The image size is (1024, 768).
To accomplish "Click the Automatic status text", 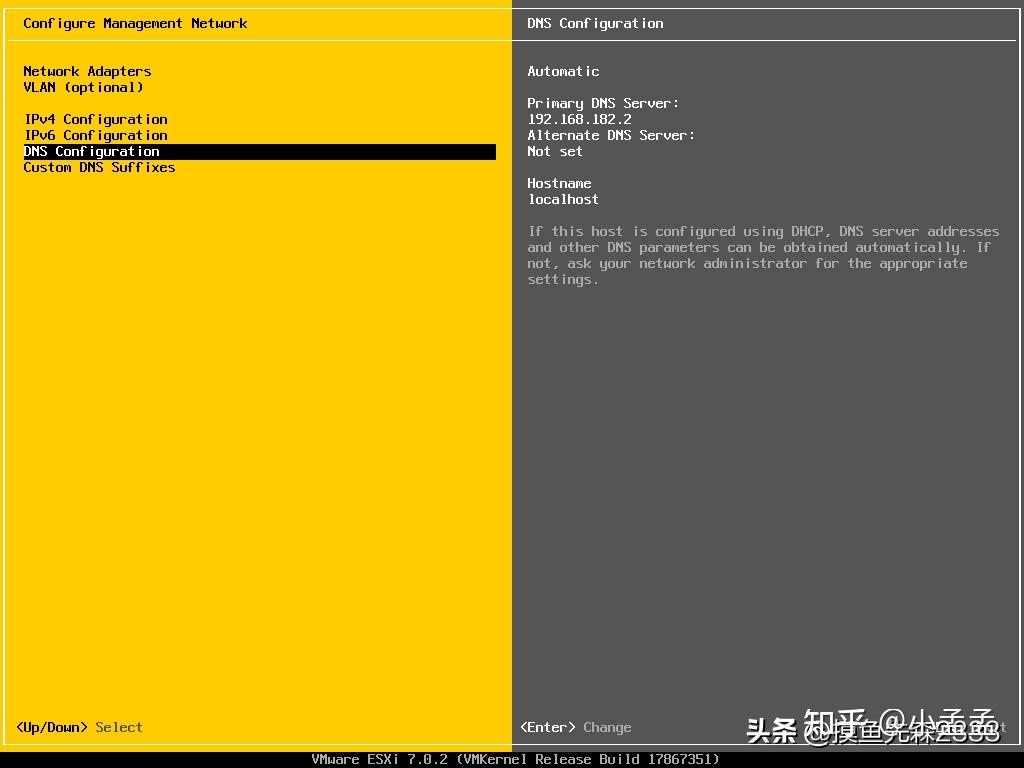I will 563,71.
